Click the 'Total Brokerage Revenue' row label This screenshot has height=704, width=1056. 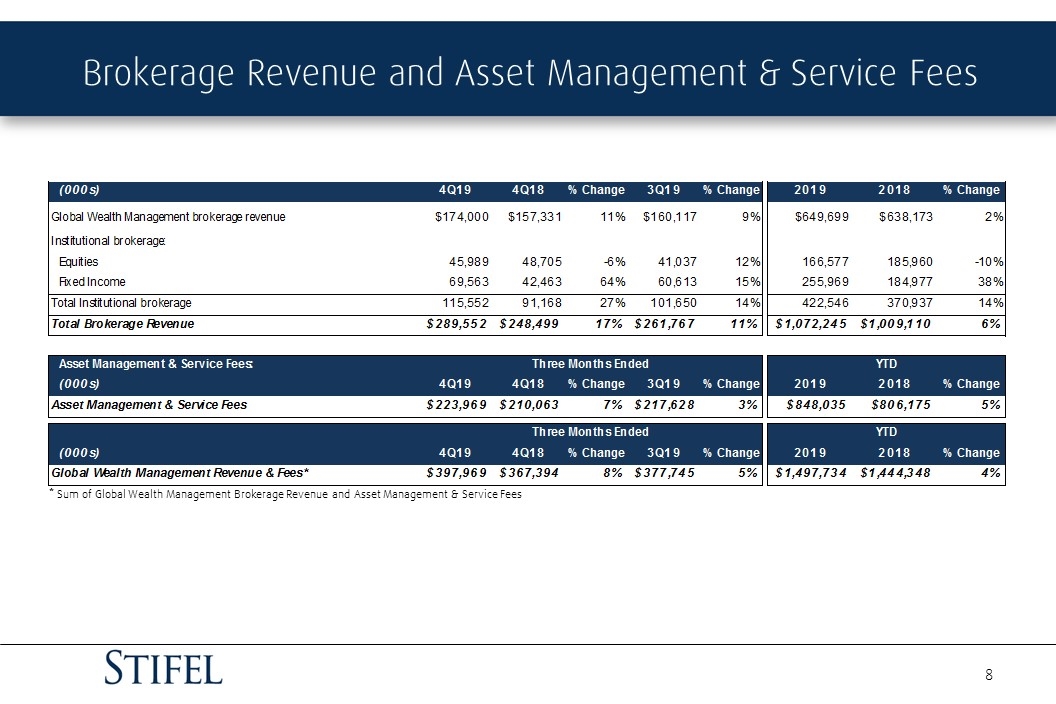click(x=123, y=324)
